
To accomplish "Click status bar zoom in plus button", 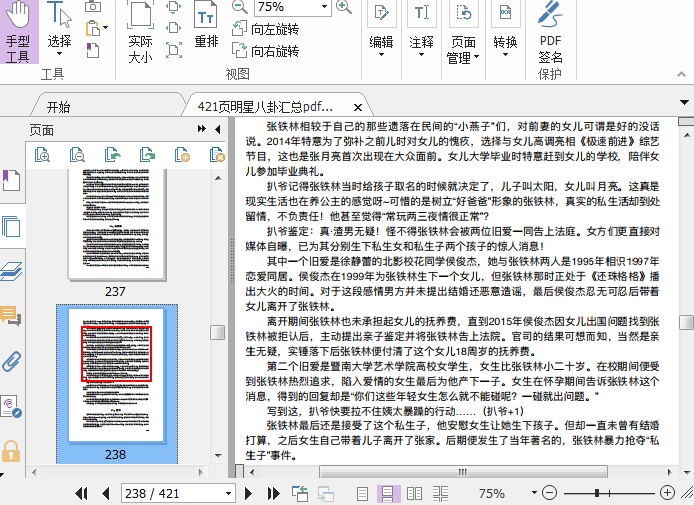I will tap(667, 493).
